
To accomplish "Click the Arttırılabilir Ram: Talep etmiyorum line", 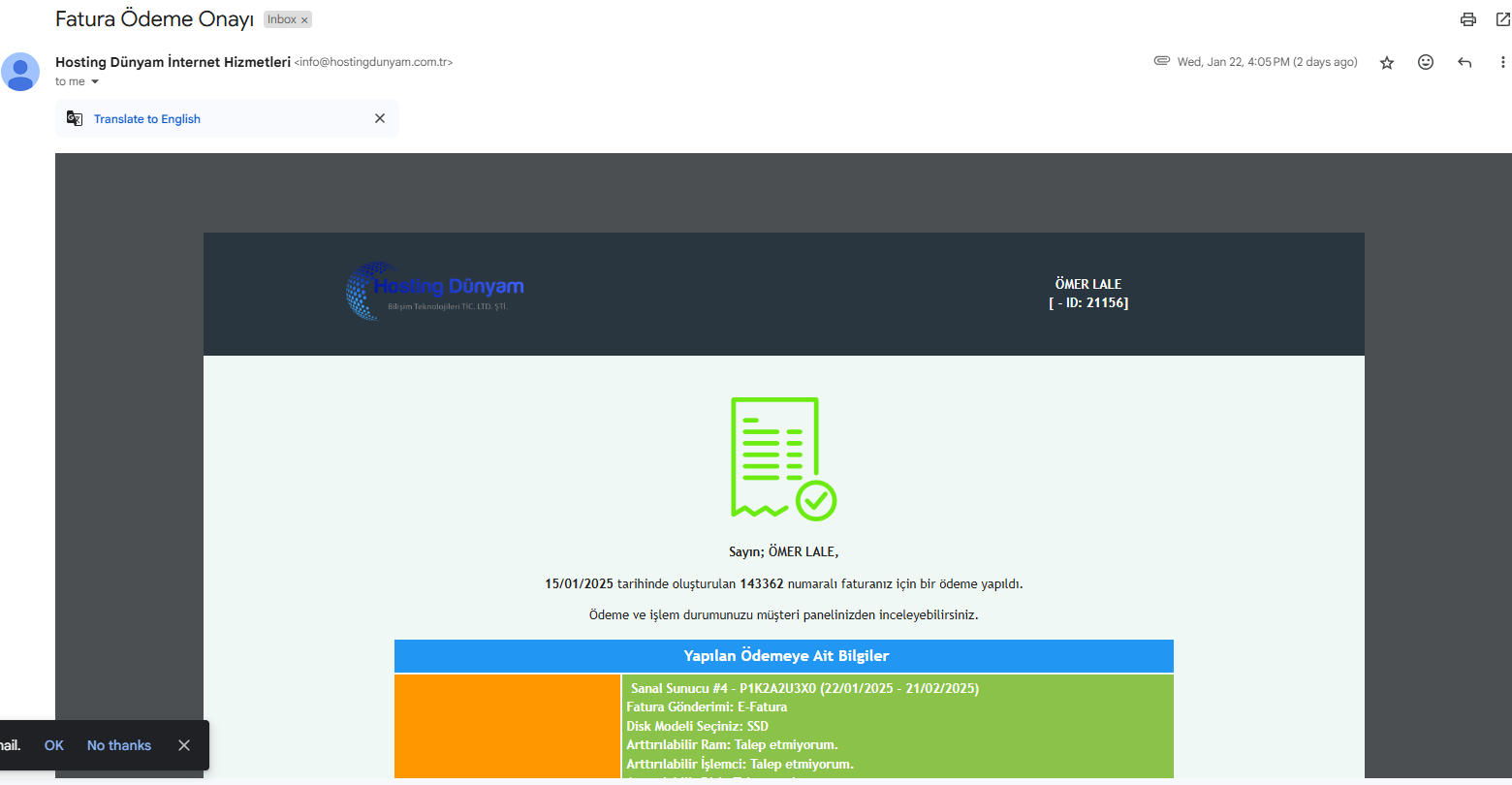I will pos(732,744).
